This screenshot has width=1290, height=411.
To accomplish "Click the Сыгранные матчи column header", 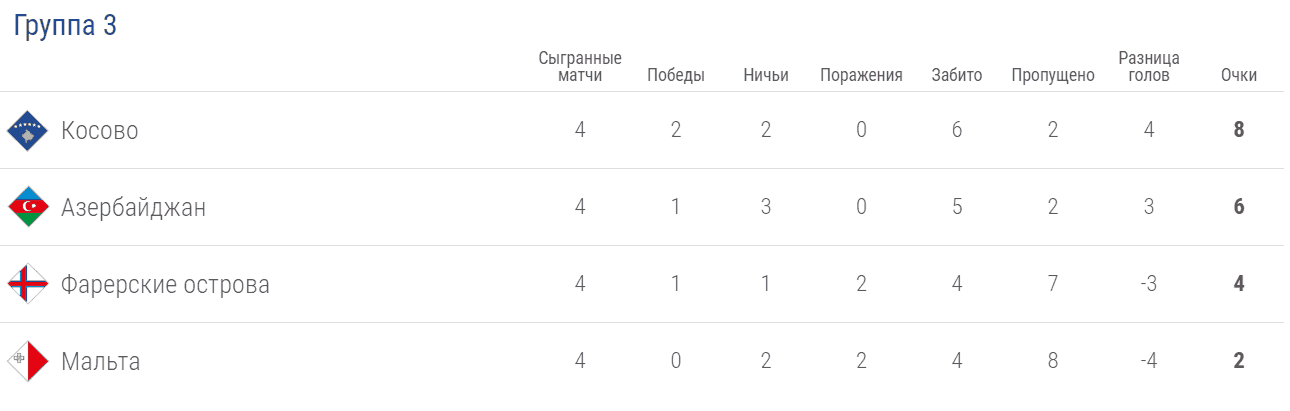I will 580,67.
